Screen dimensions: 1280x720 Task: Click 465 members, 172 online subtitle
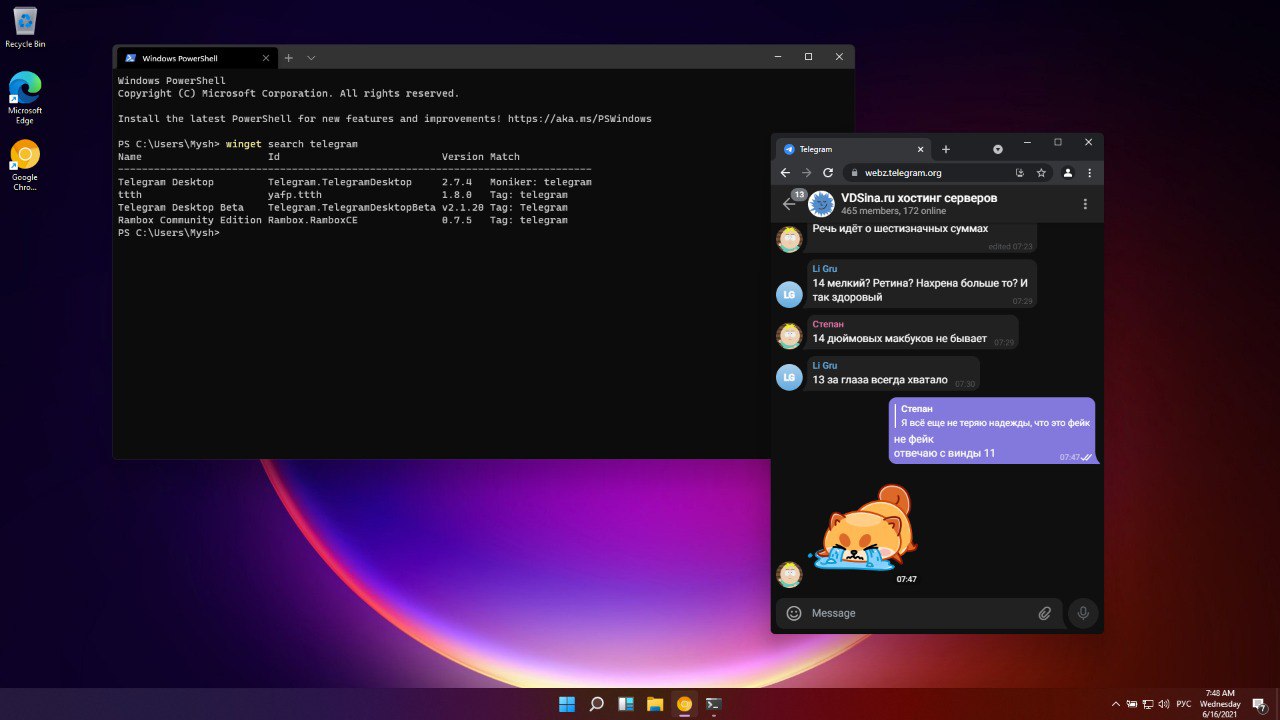coord(893,211)
